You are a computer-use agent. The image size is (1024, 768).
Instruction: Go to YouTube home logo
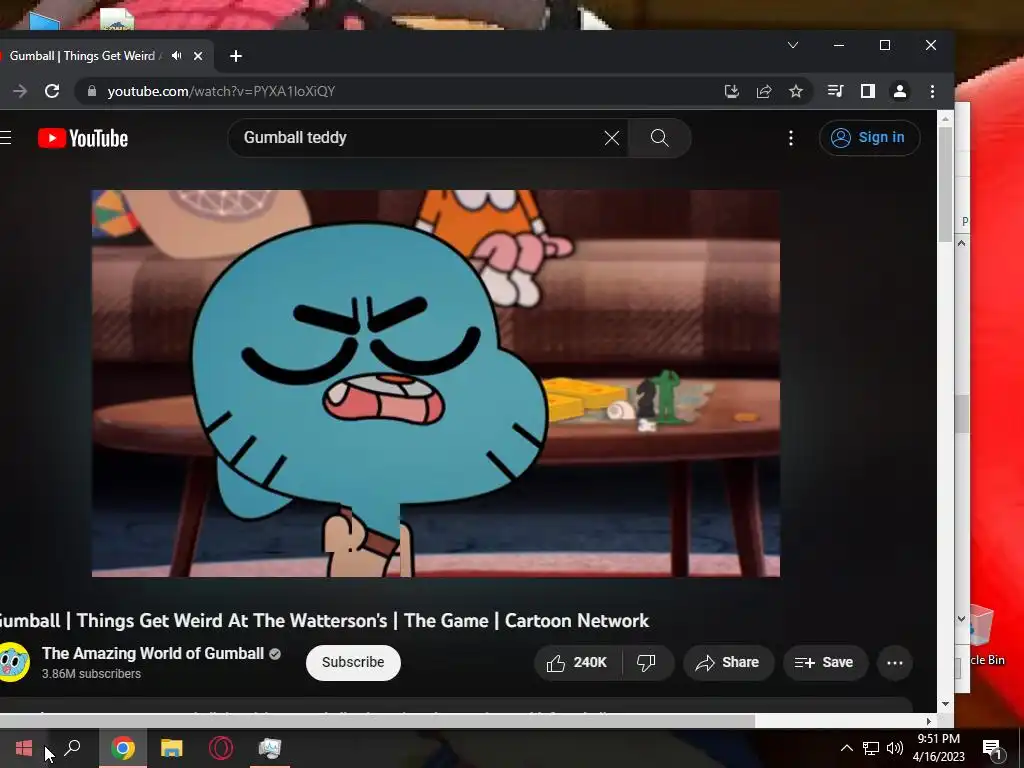[83, 138]
